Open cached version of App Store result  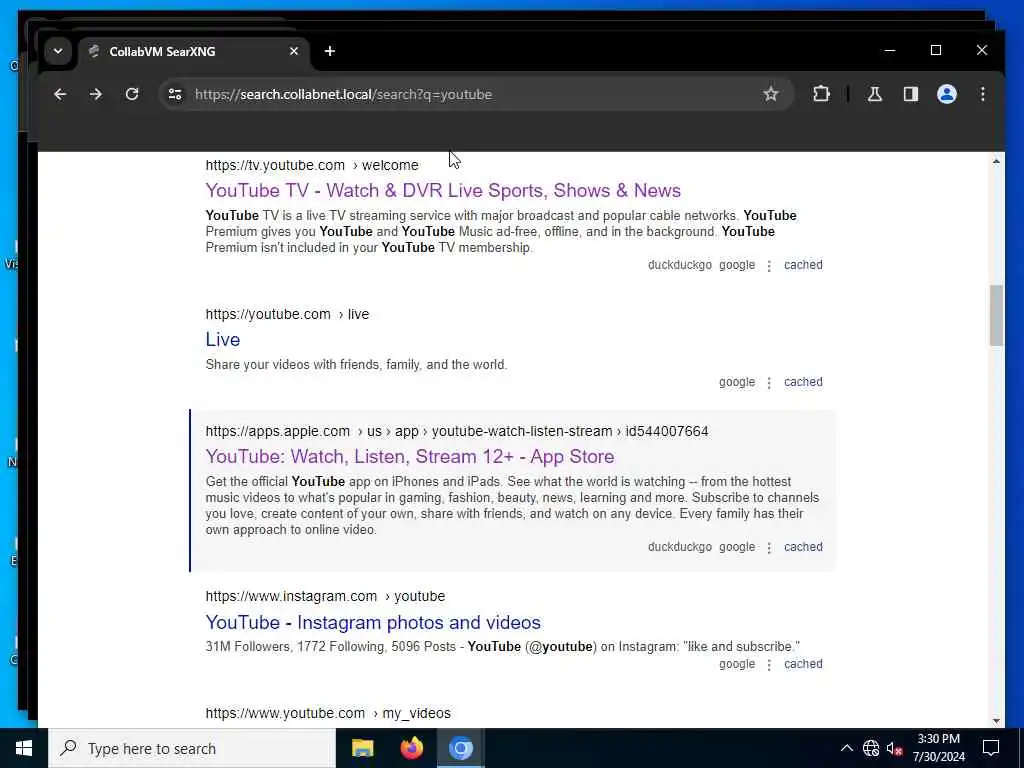coord(803,547)
